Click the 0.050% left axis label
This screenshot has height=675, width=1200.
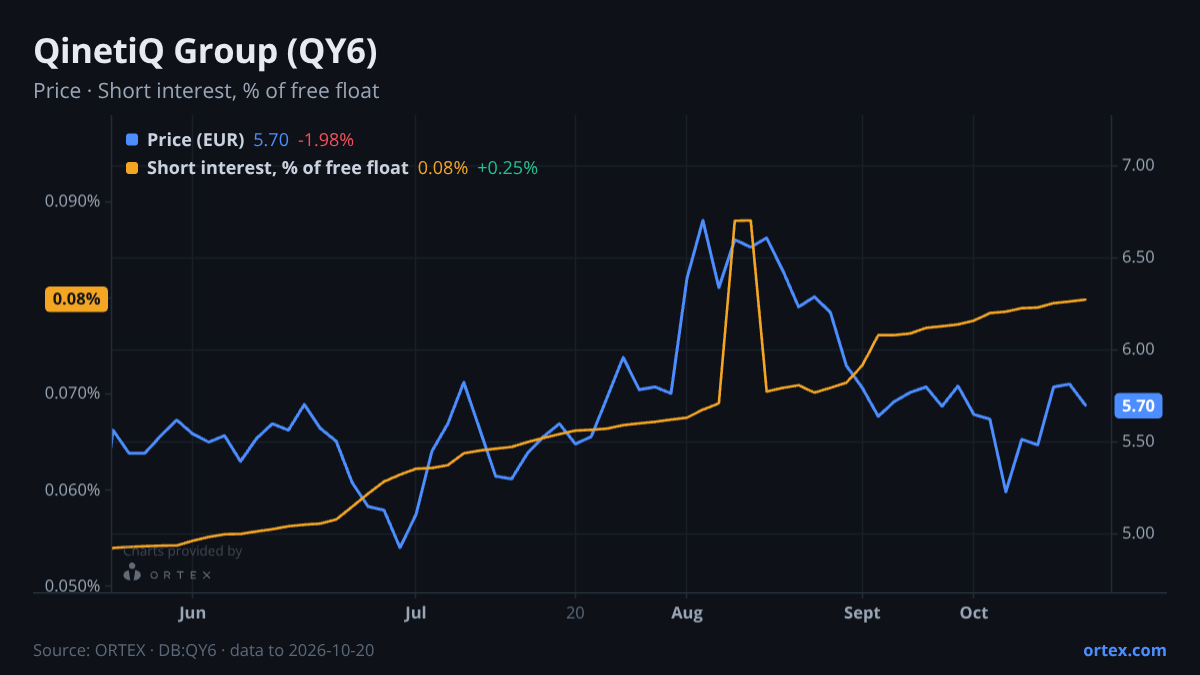73,586
